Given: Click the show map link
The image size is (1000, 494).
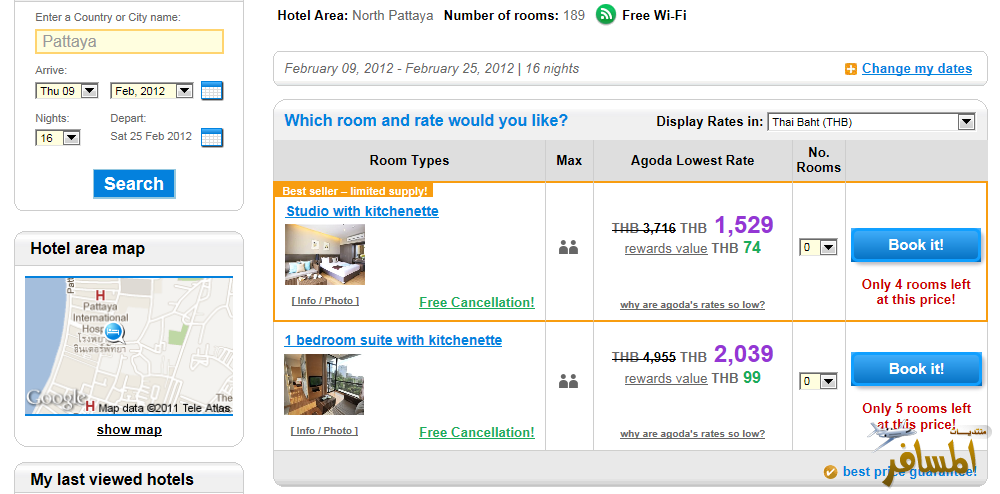Looking at the screenshot, I should point(129,430).
